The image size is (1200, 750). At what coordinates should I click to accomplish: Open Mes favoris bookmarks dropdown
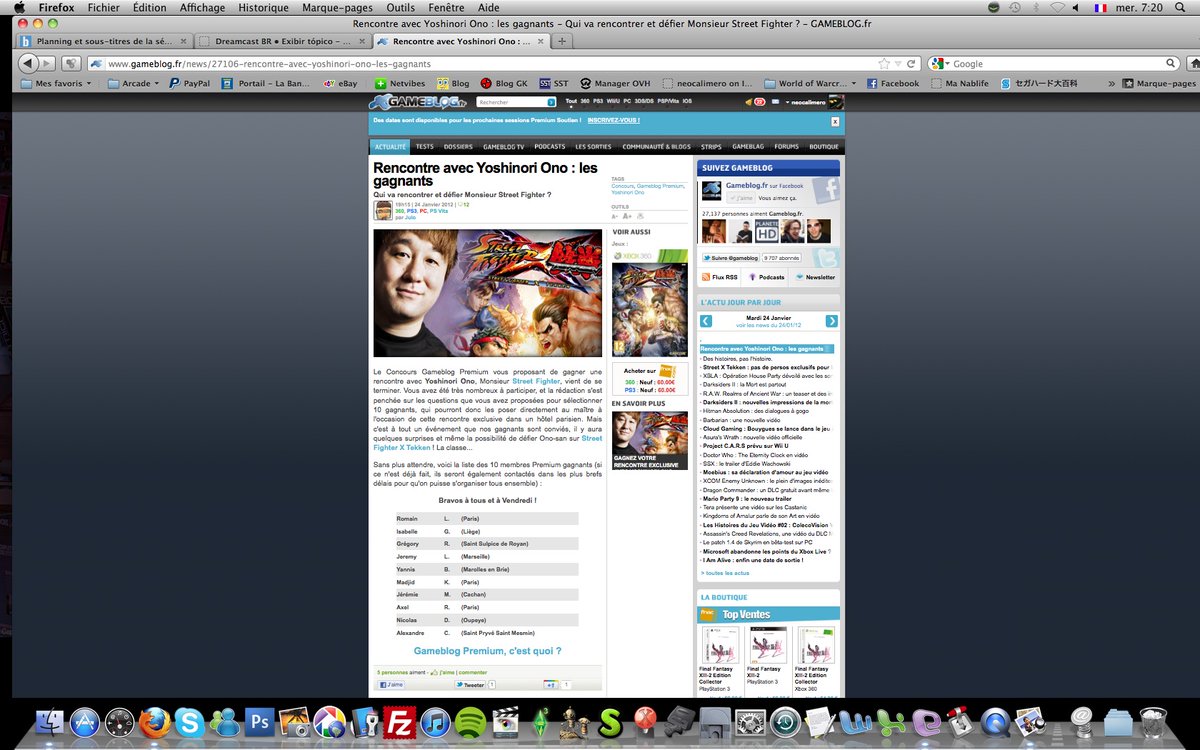pyautogui.click(x=56, y=84)
